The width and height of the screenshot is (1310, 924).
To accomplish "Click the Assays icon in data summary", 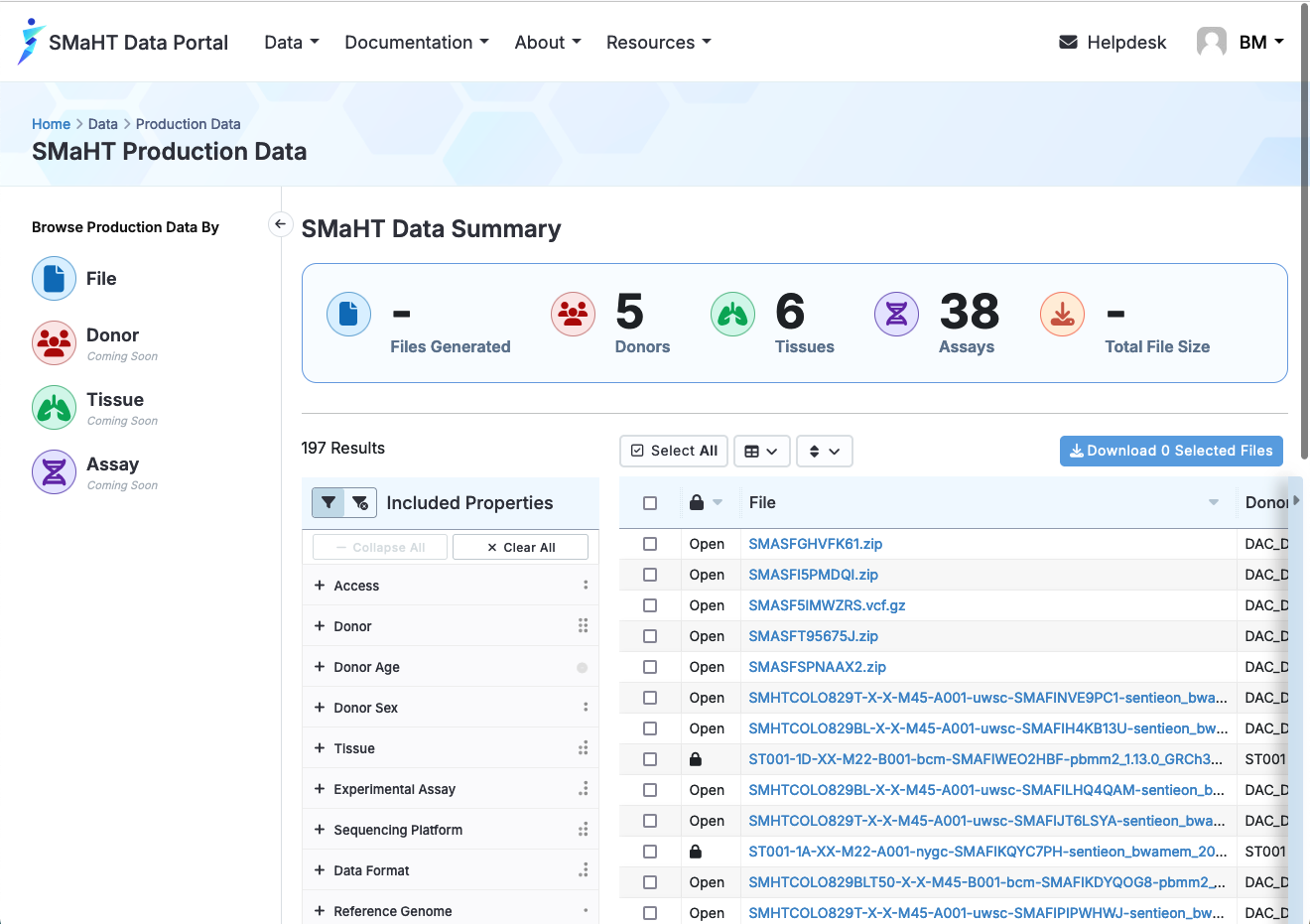I will point(896,315).
